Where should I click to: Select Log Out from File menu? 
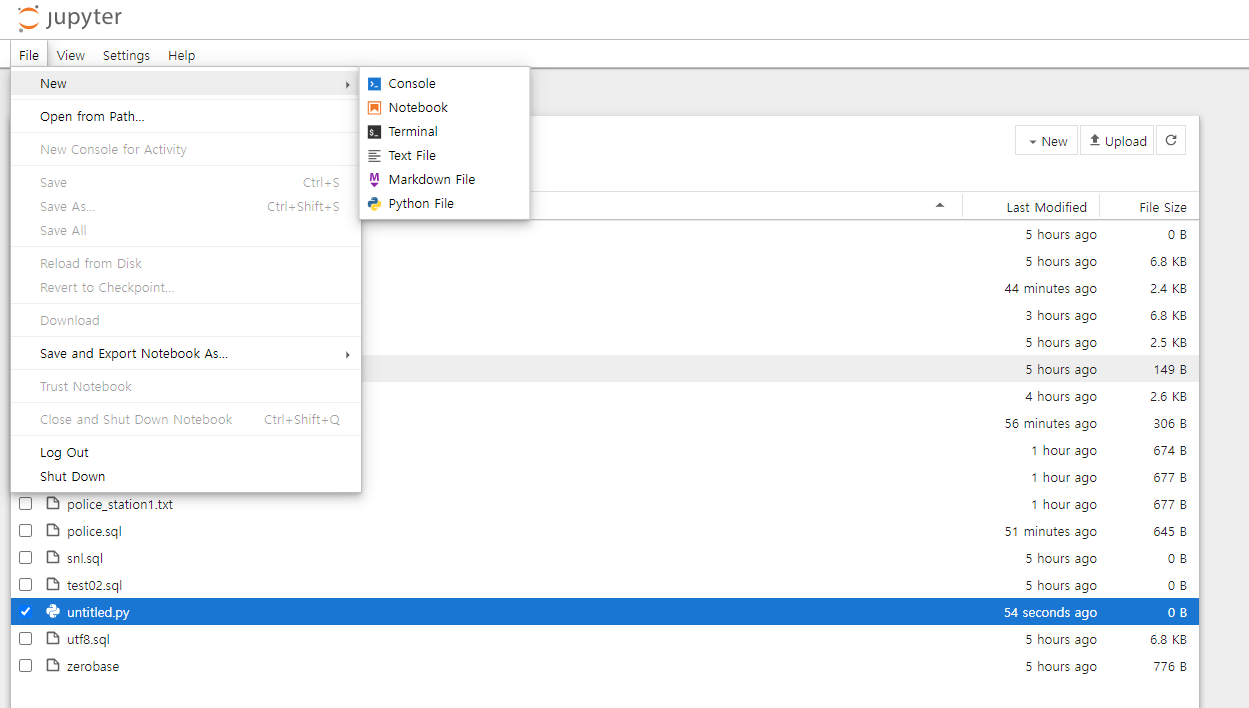186,453
